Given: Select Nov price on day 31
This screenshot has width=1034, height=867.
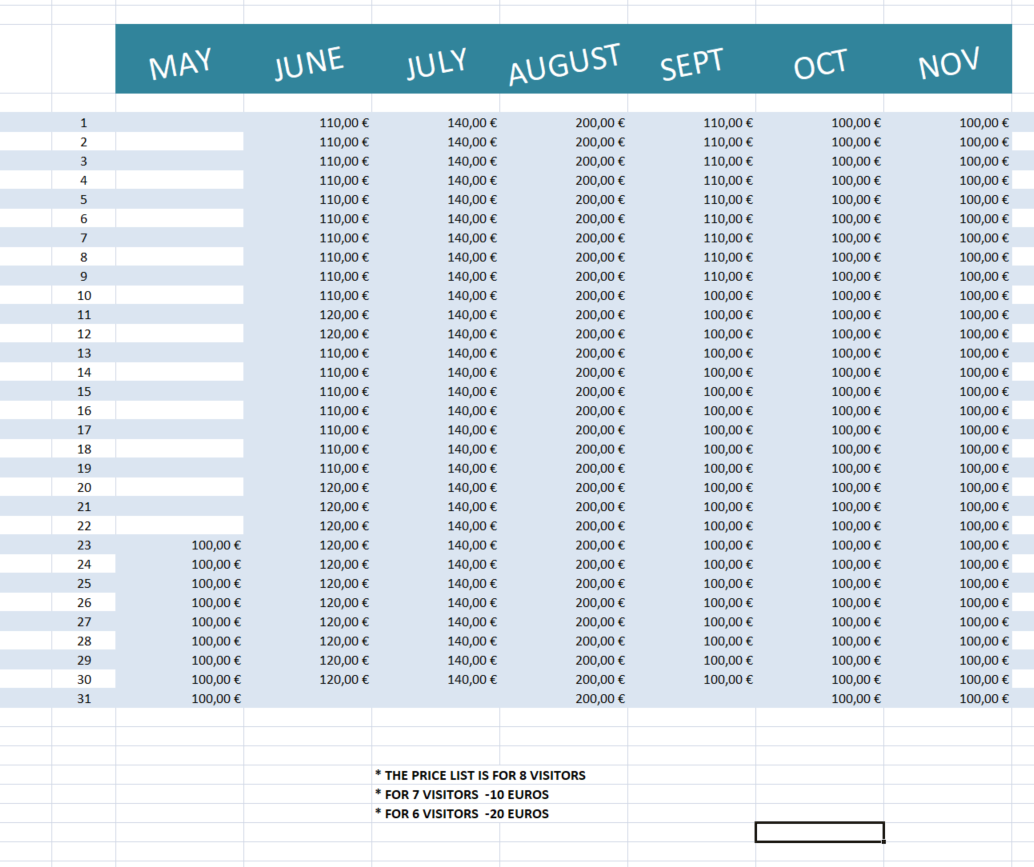Looking at the screenshot, I should (x=984, y=699).
